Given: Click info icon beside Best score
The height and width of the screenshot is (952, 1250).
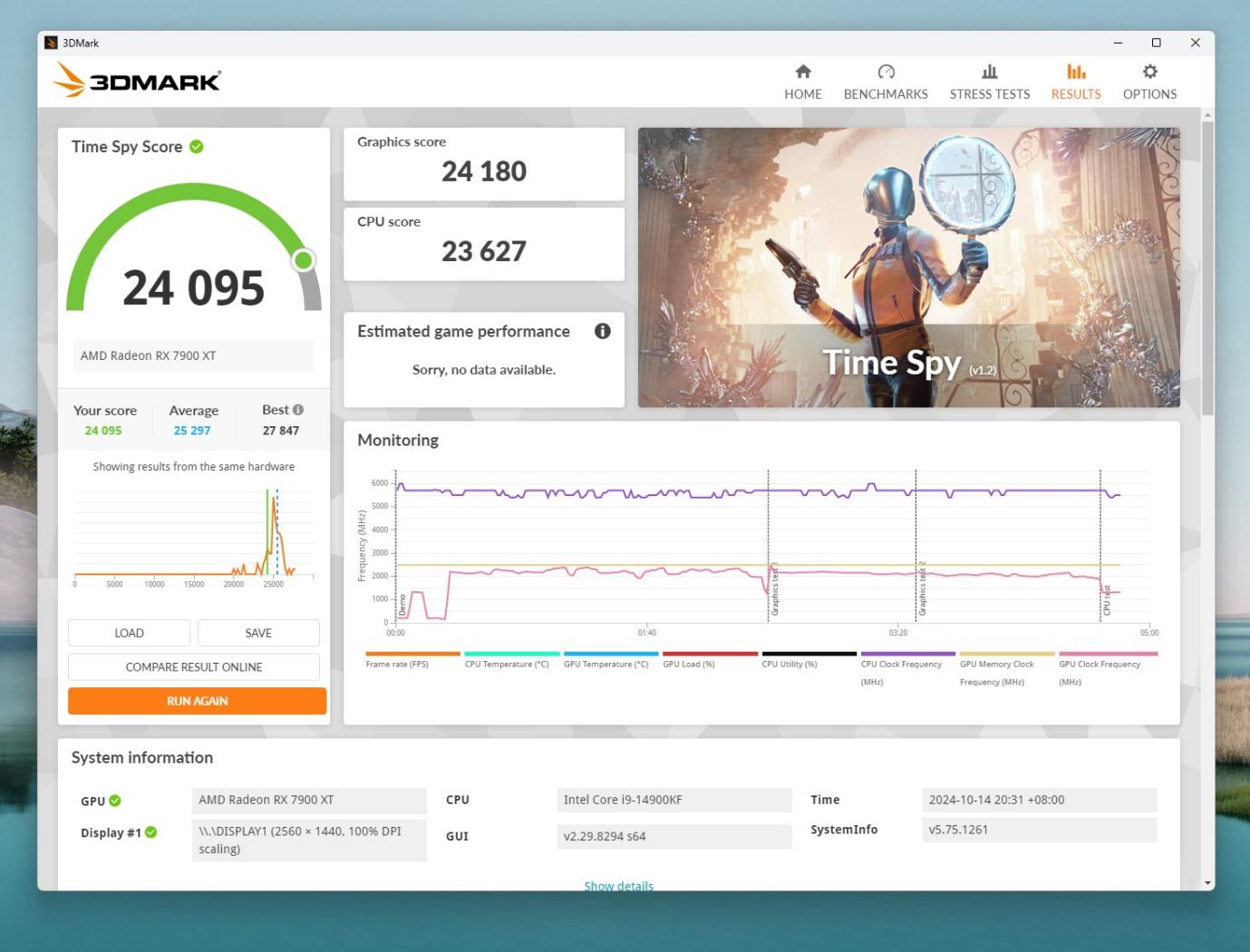Looking at the screenshot, I should tap(298, 410).
